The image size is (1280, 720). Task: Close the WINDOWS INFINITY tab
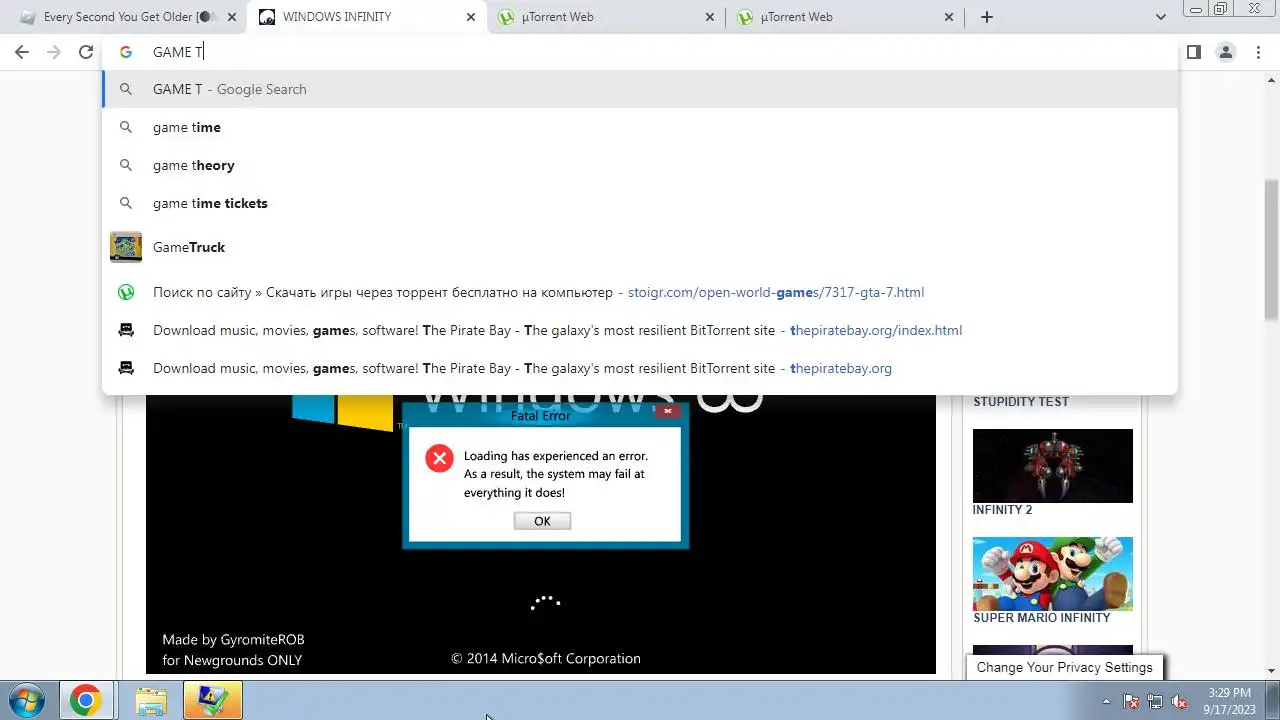[x=471, y=17]
